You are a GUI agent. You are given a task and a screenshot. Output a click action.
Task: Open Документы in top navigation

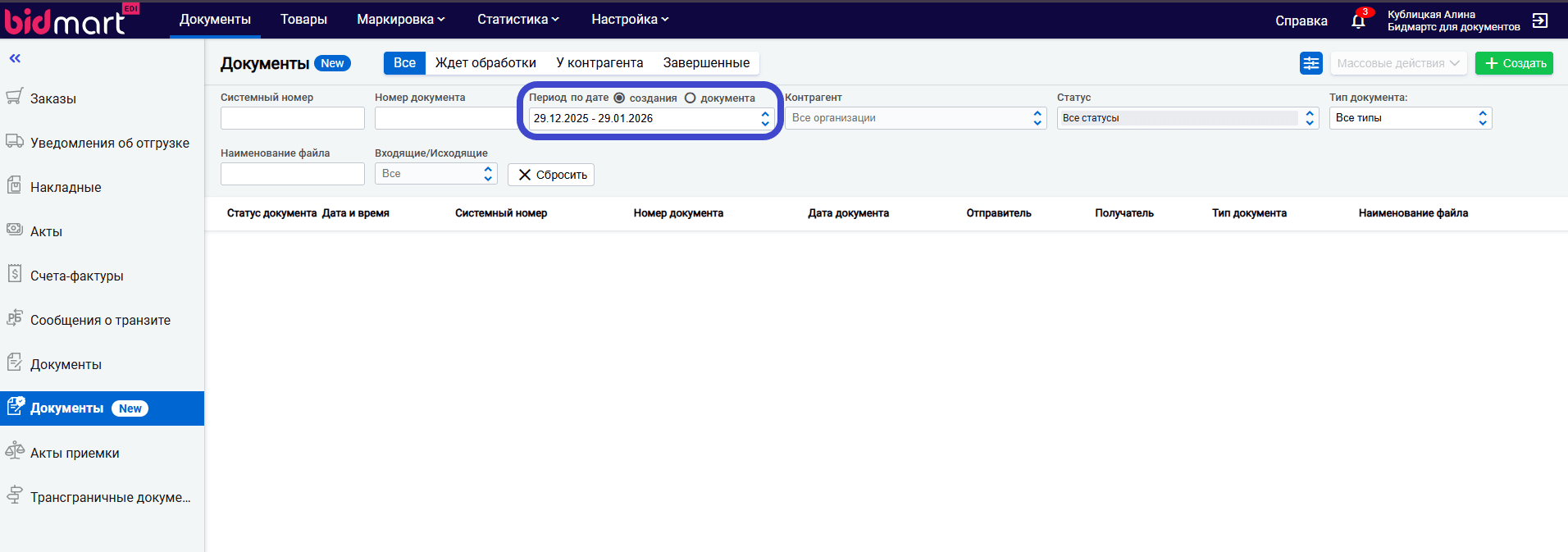click(x=215, y=19)
